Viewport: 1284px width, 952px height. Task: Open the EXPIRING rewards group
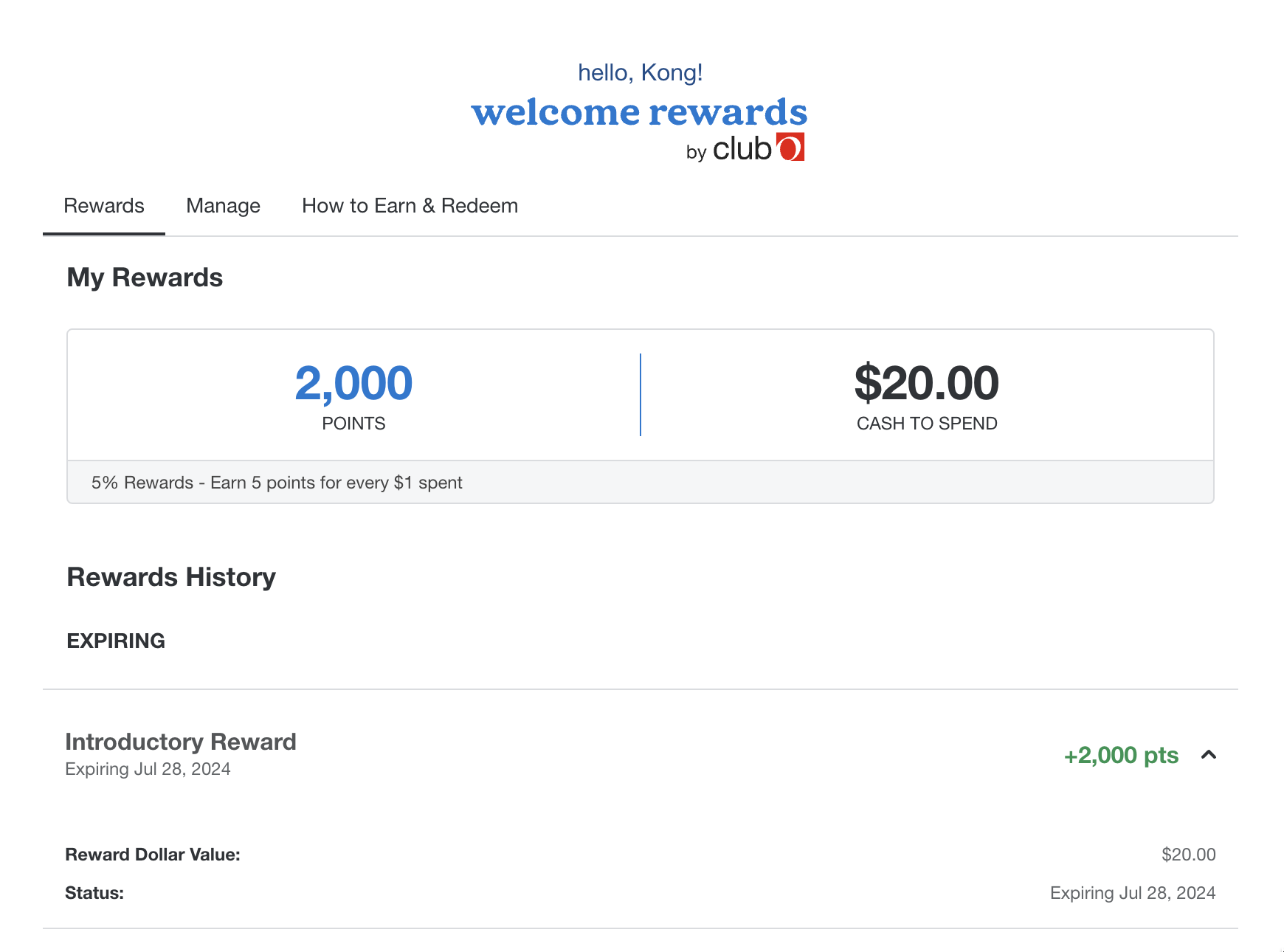coord(116,641)
